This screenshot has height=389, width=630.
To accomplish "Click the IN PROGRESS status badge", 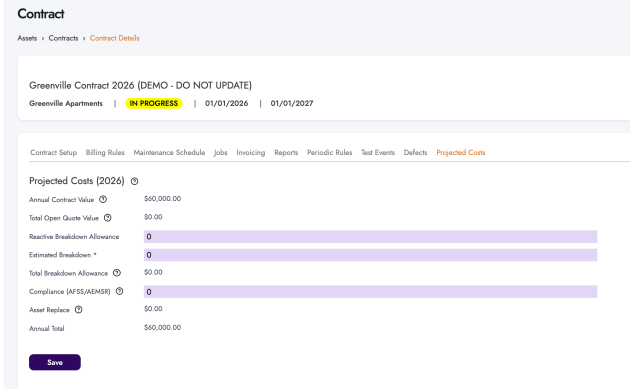I will point(154,103).
